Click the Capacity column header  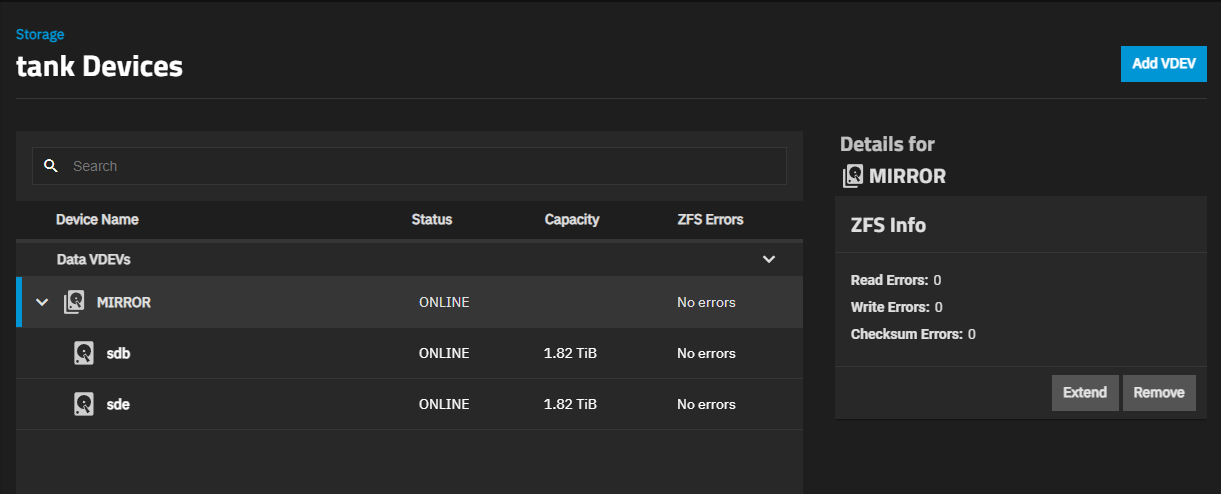click(x=571, y=219)
